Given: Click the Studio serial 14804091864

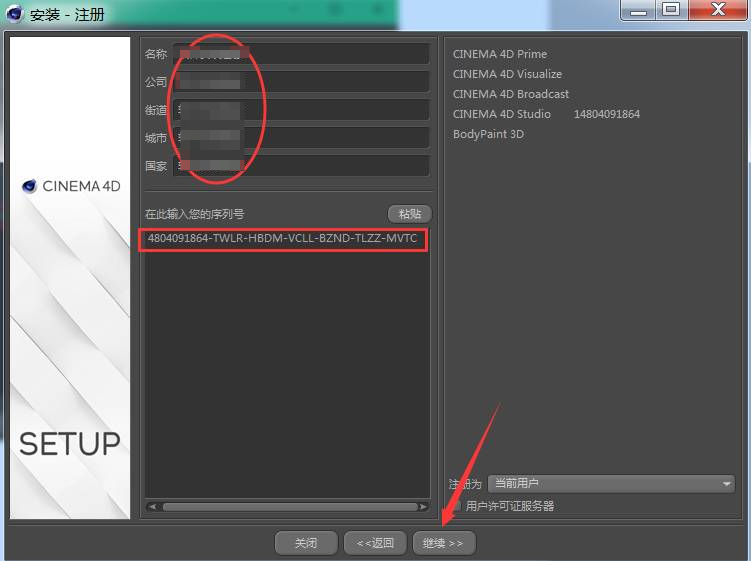Looking at the screenshot, I should (606, 114).
